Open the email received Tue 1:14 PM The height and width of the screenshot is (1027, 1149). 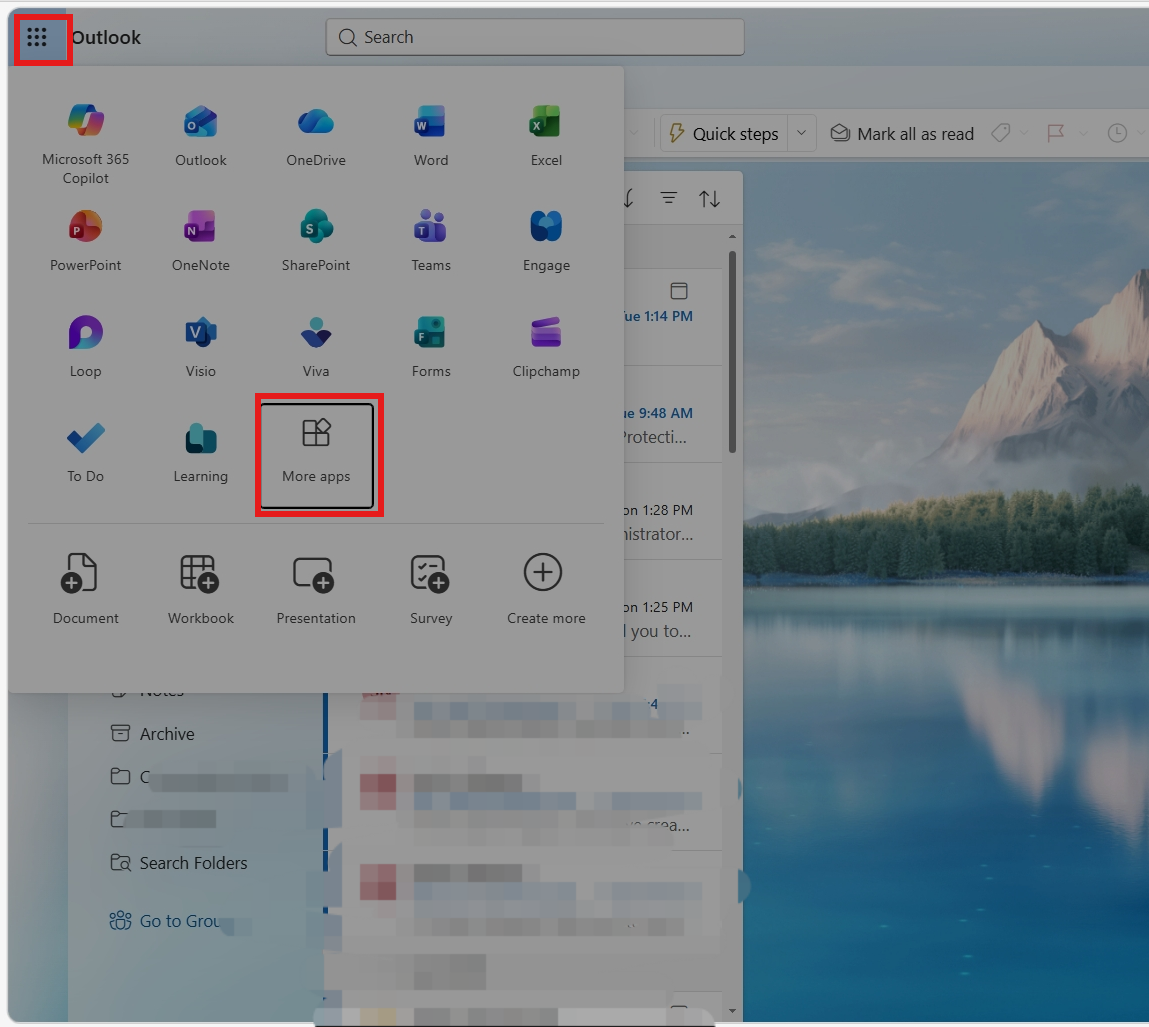673,316
